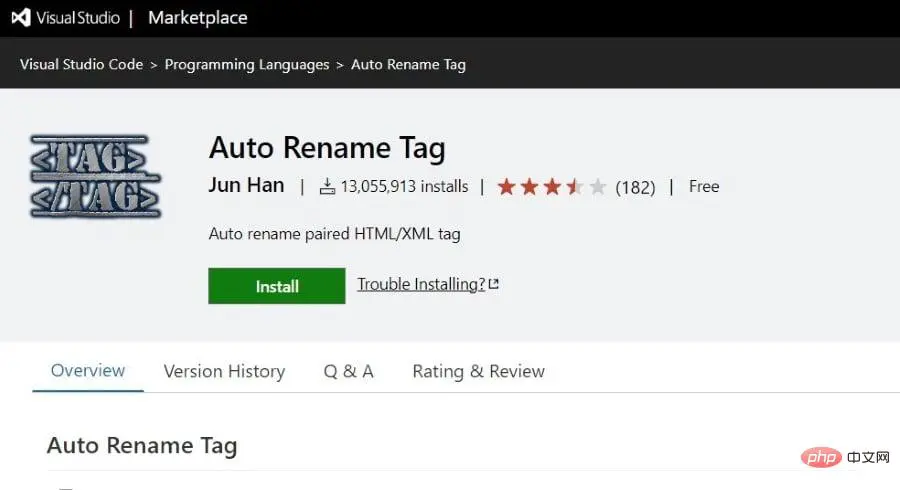Image resolution: width=900 pixels, height=490 pixels.
Task: Select Auto Rename Tag breadcrumb
Action: [408, 64]
